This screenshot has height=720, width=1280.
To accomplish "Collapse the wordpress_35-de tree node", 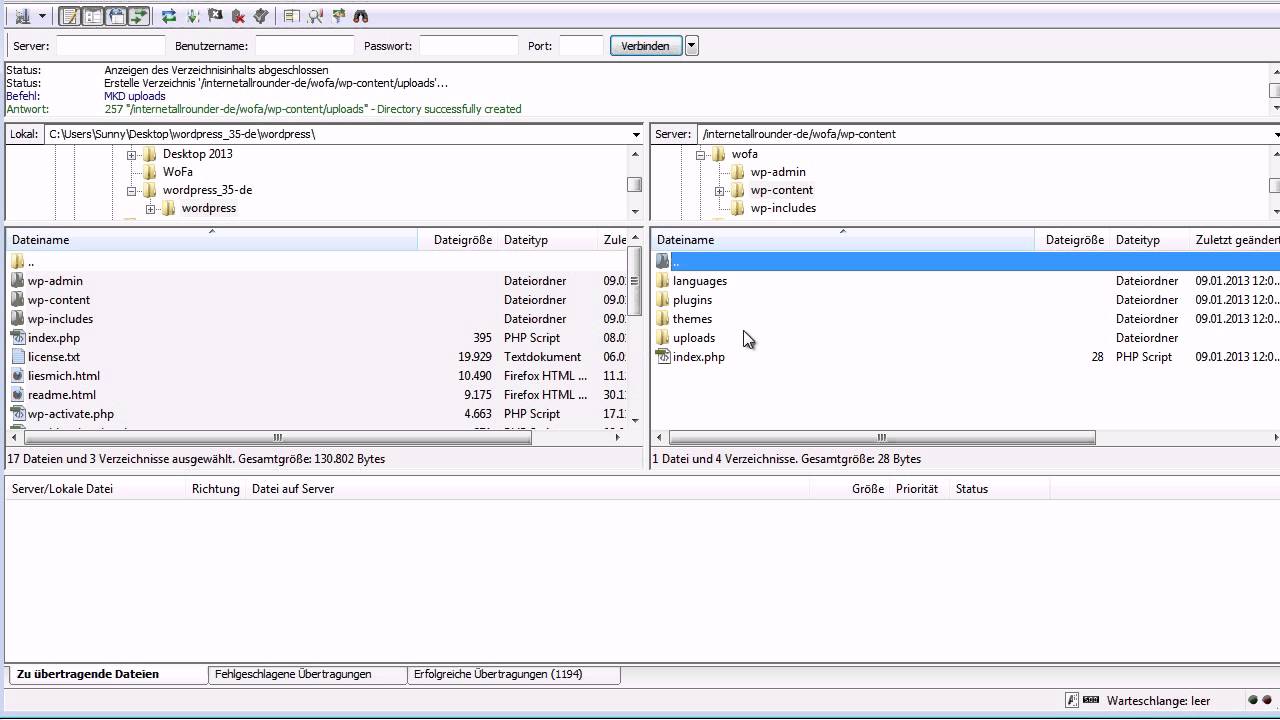I will click(131, 191).
